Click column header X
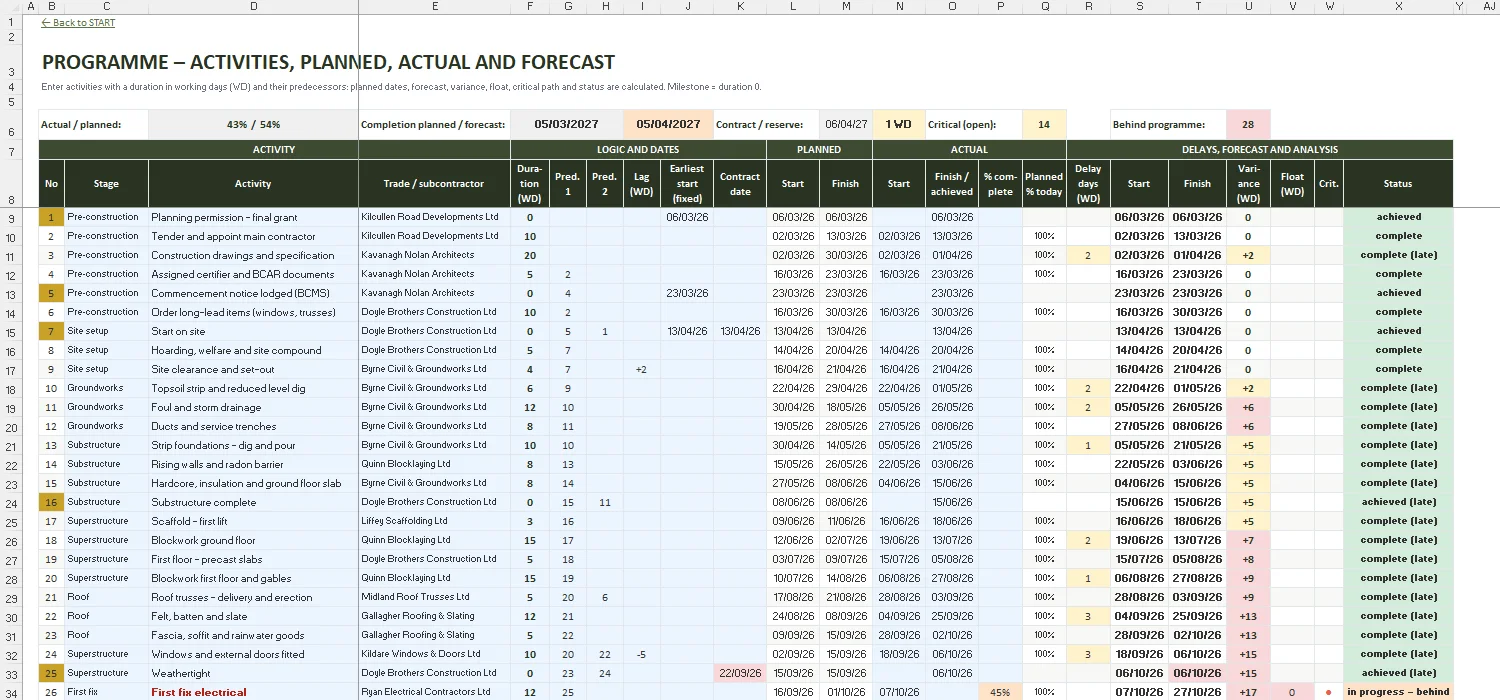 (1398, 6)
